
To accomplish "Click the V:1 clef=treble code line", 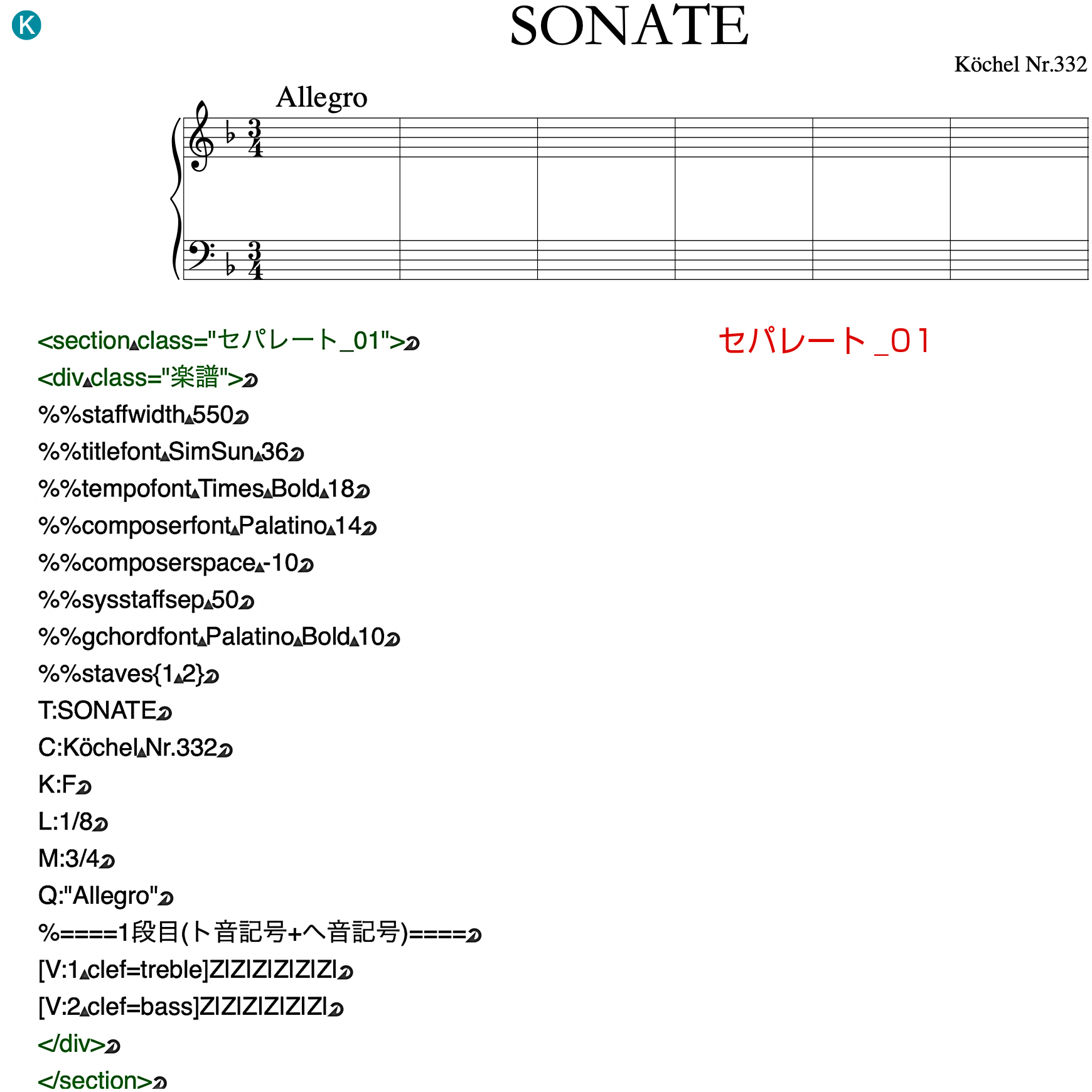I will coord(195,970).
